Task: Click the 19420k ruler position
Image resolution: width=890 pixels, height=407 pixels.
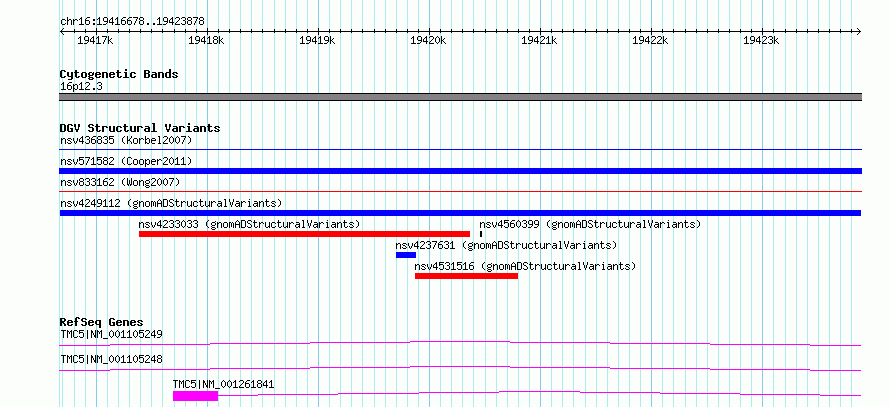Action: (x=429, y=40)
